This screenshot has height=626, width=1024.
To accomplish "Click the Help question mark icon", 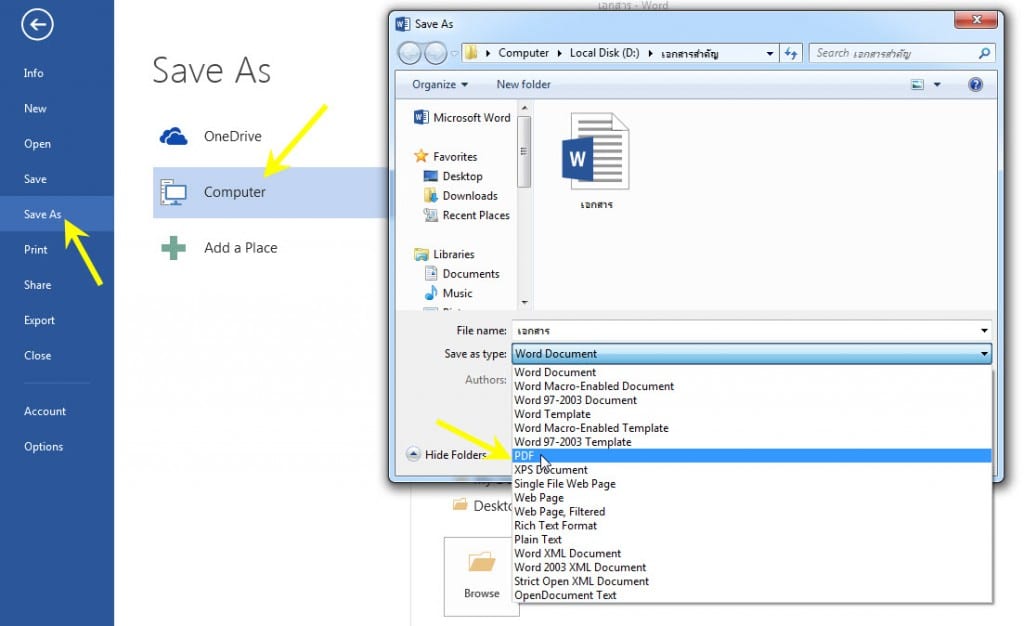I will coord(975,84).
